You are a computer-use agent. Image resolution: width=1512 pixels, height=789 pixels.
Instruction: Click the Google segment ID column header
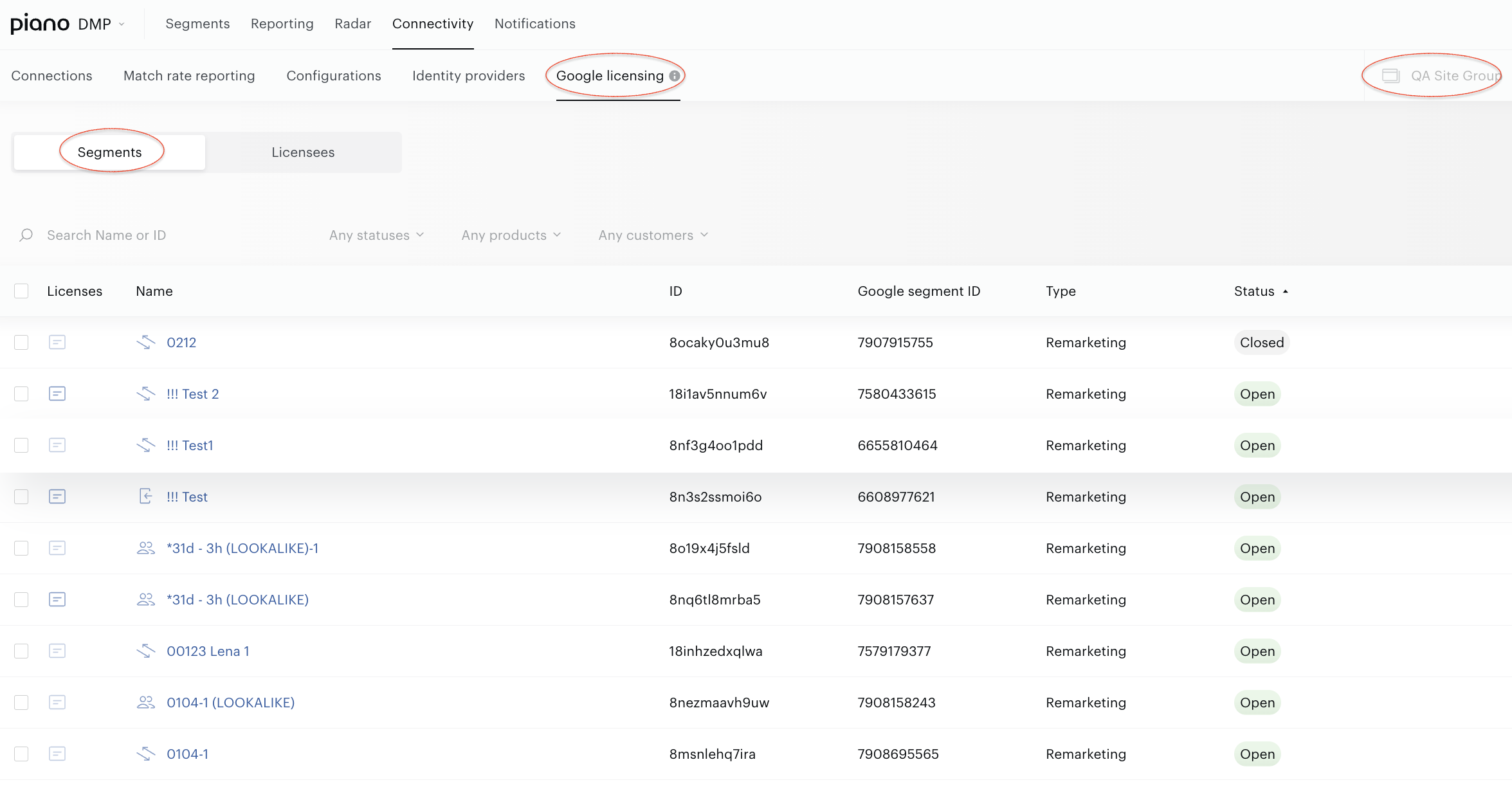pos(919,291)
